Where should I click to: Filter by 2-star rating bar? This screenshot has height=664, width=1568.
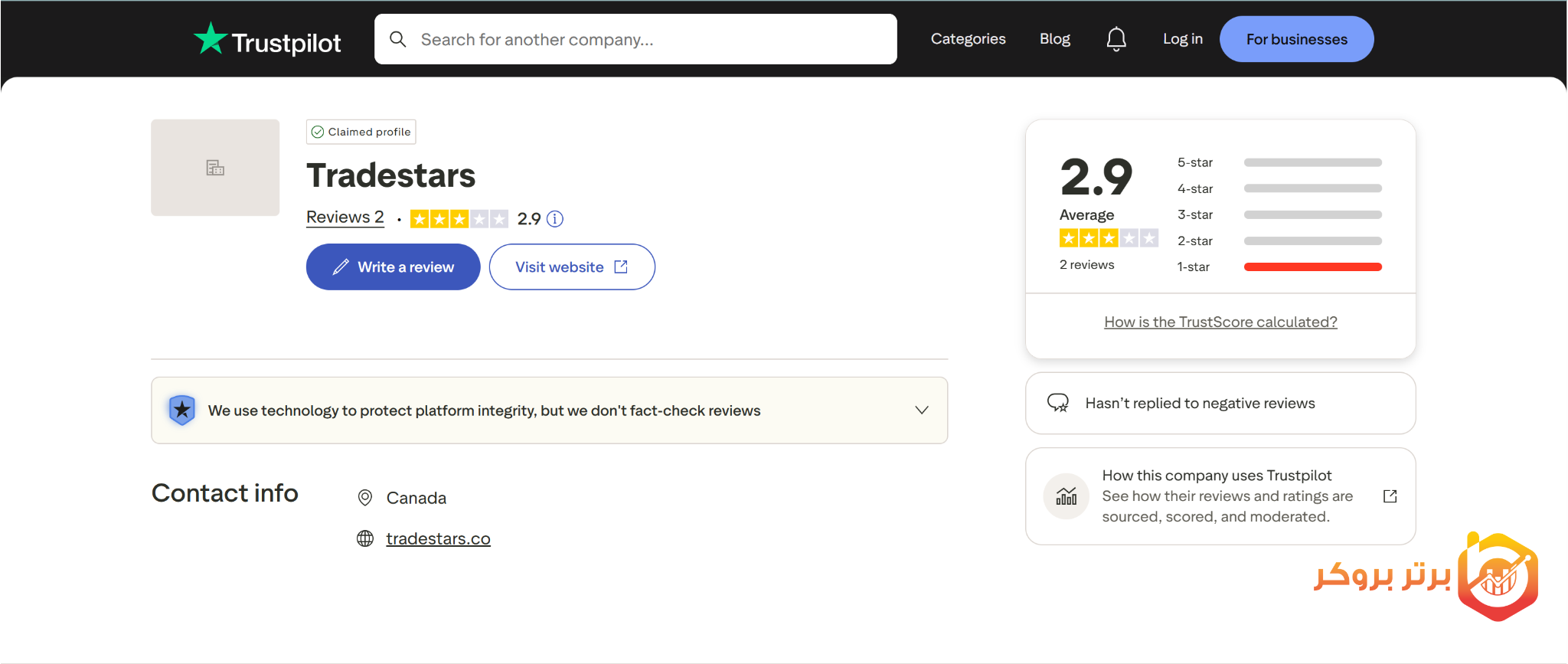pos(1312,240)
